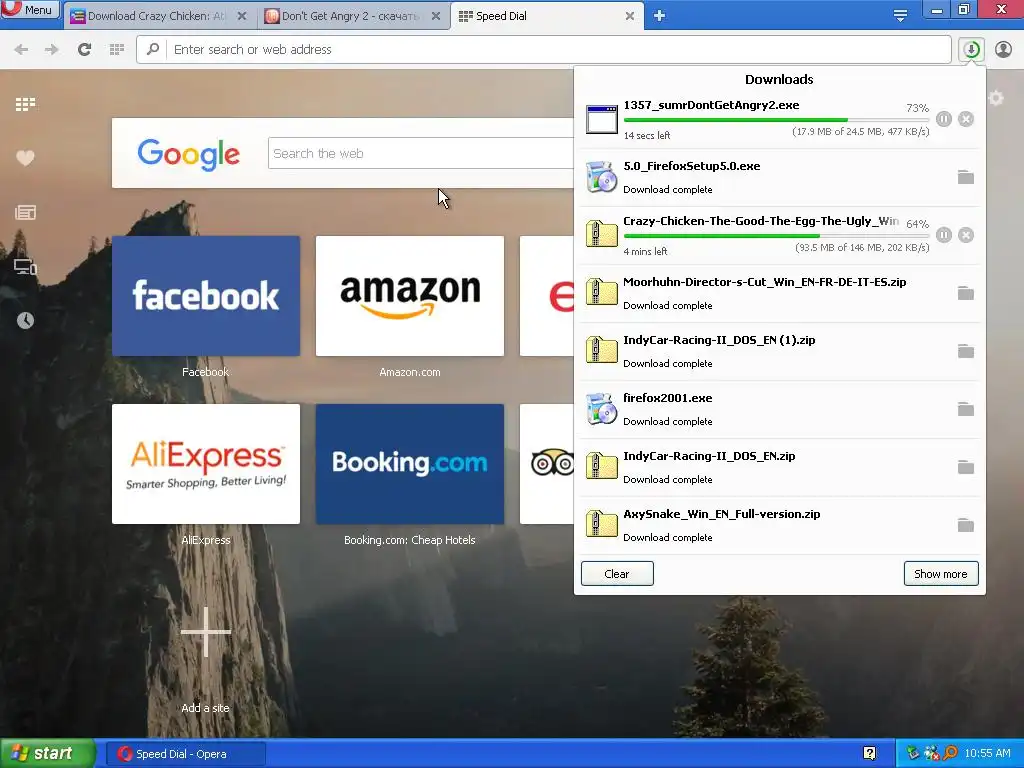Open 5.0_FirefoxSetup5.0.exe download entry

pyautogui.click(x=779, y=178)
